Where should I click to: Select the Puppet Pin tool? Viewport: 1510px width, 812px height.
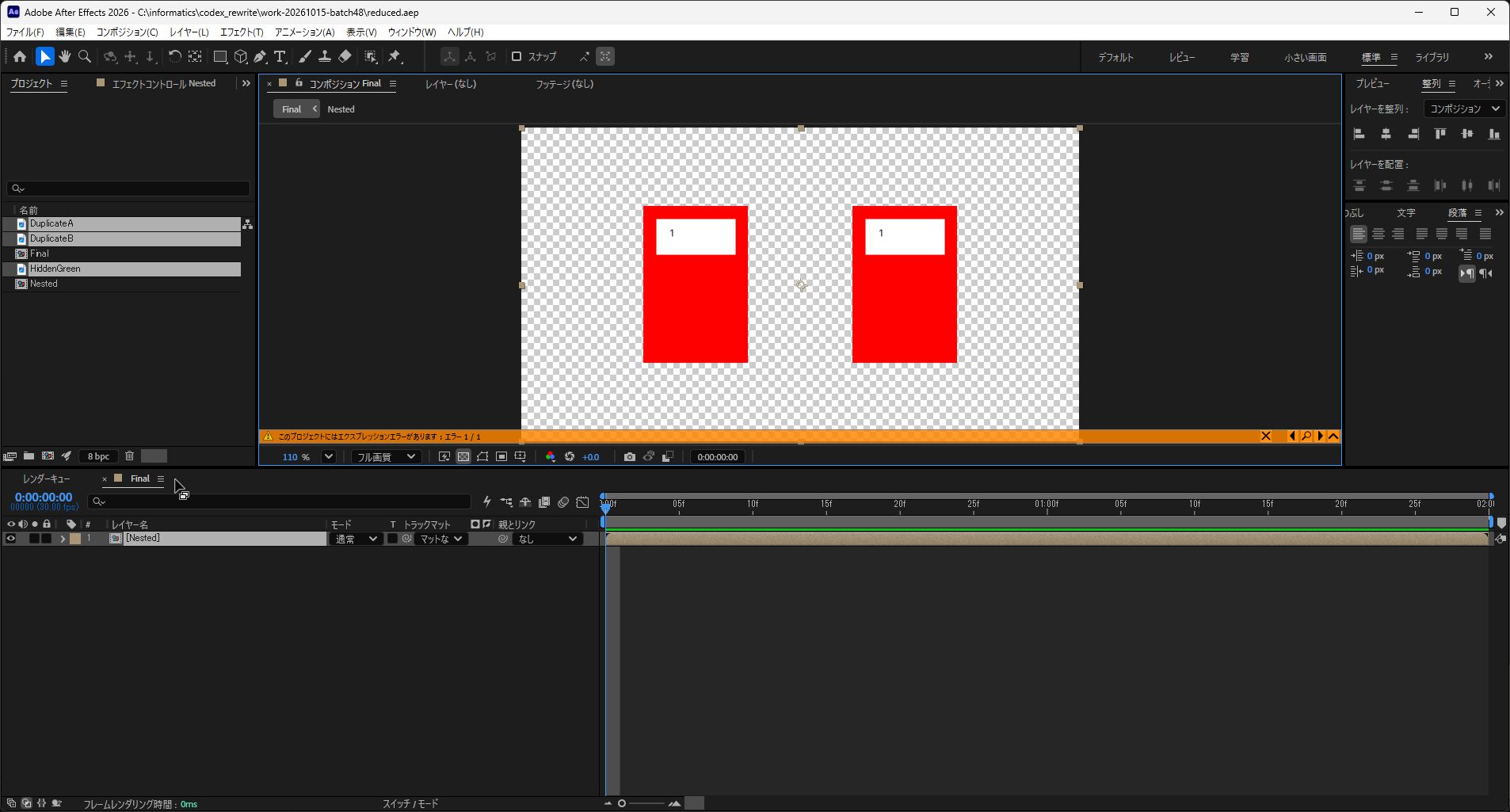[x=395, y=56]
